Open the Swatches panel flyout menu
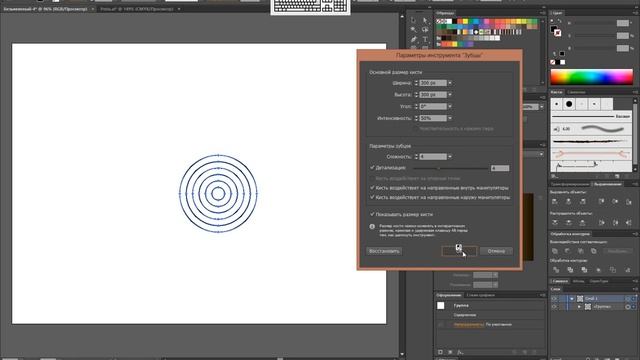The width and height of the screenshot is (640, 360). 542,13
